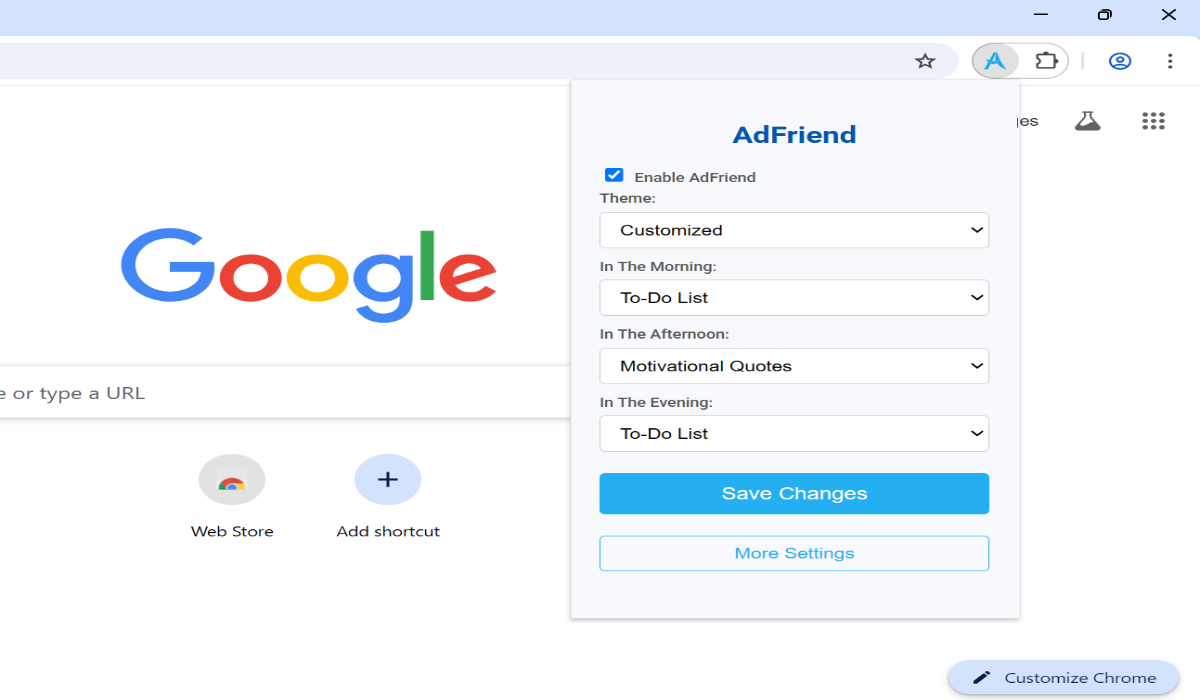Open the In The Evening dropdown

pos(793,433)
